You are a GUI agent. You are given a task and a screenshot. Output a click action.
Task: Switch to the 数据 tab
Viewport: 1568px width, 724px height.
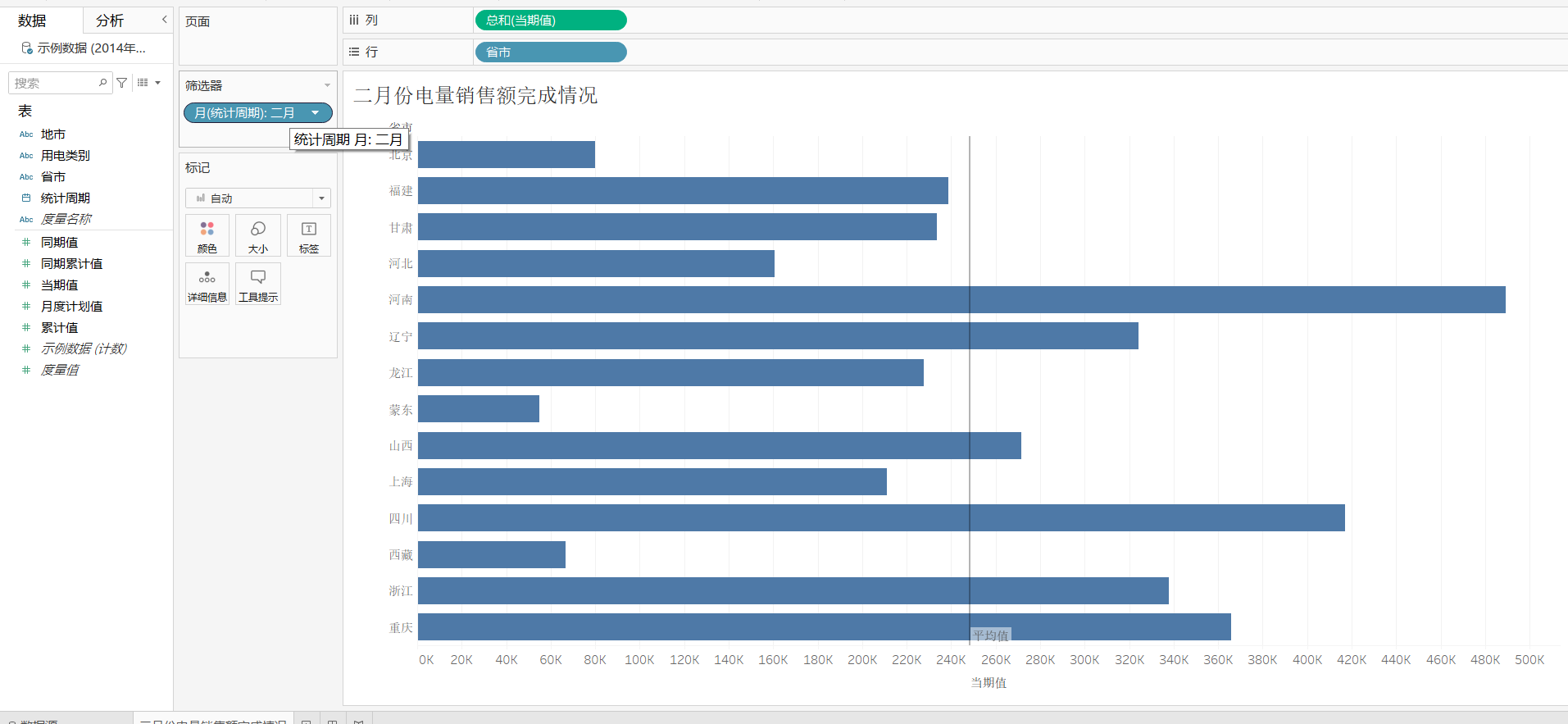tap(32, 20)
